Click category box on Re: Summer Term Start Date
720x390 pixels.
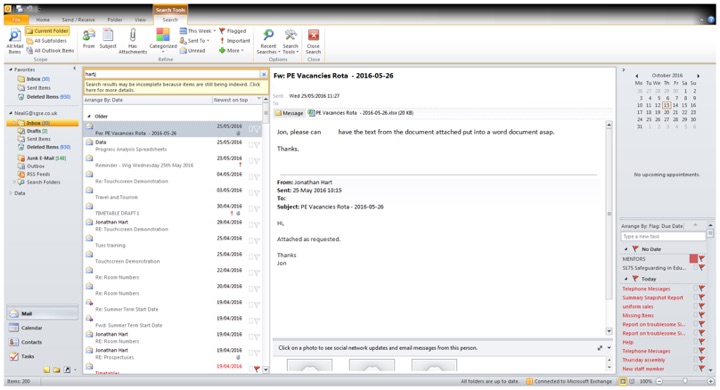click(251, 305)
